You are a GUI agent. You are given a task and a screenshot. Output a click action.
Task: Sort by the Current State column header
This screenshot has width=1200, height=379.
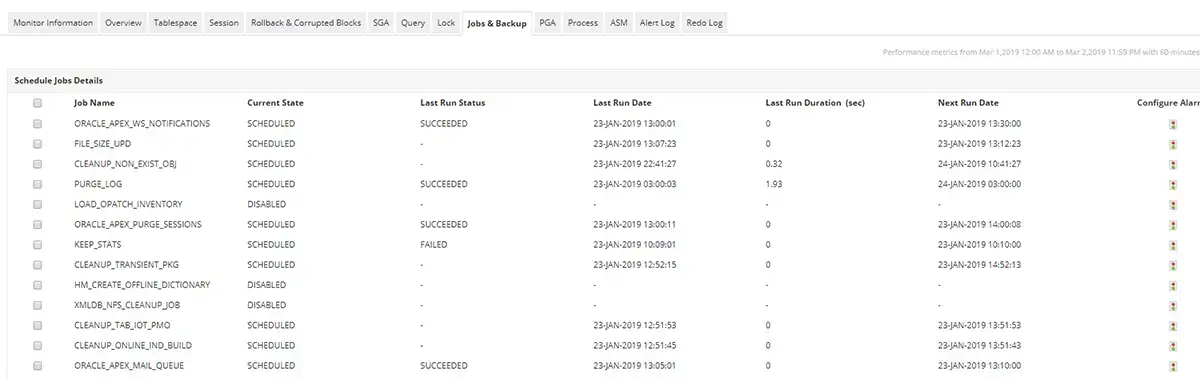(275, 103)
